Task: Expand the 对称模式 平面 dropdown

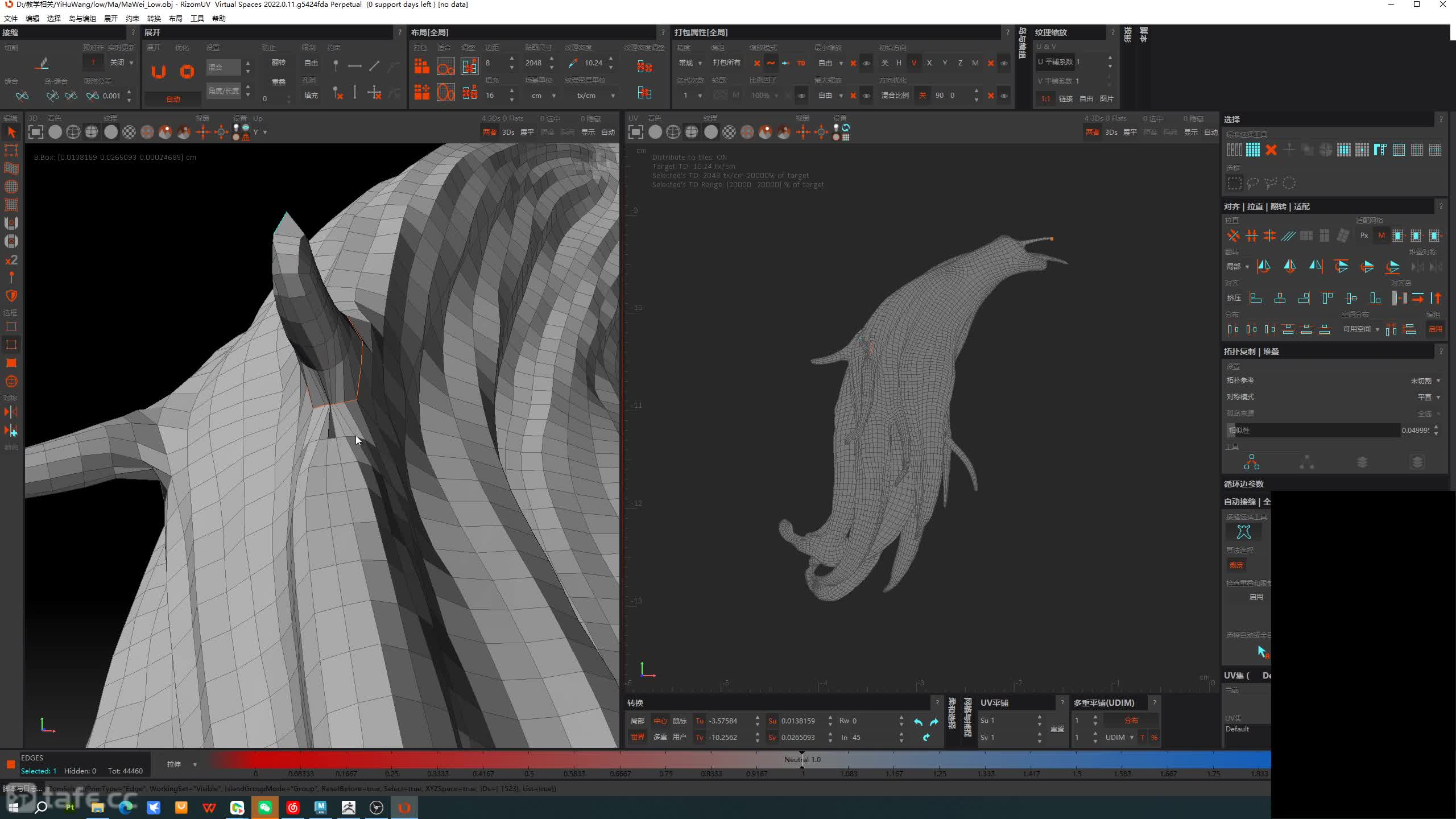Action: [1428, 397]
